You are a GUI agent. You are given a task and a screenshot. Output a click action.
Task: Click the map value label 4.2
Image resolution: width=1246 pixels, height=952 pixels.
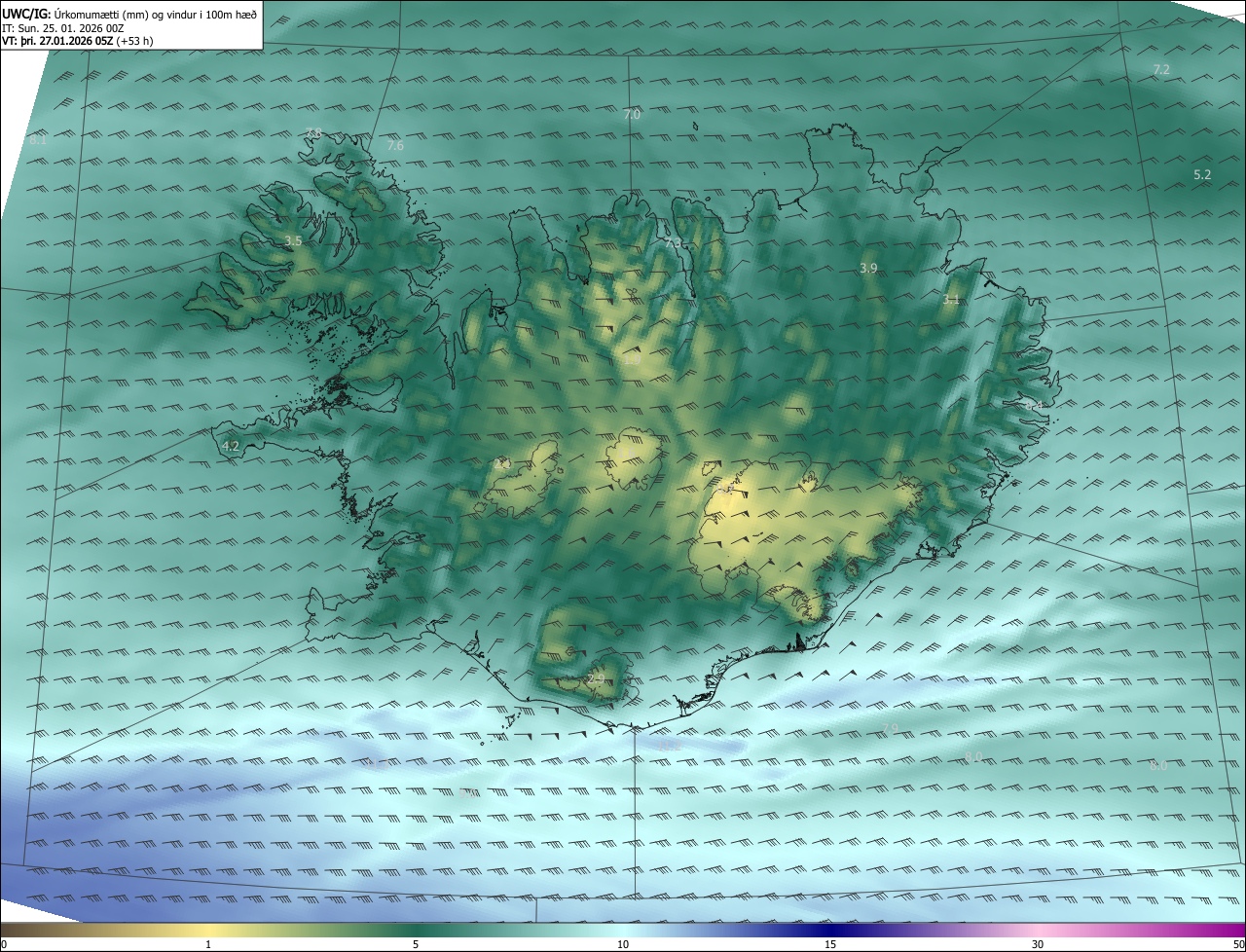(x=231, y=447)
